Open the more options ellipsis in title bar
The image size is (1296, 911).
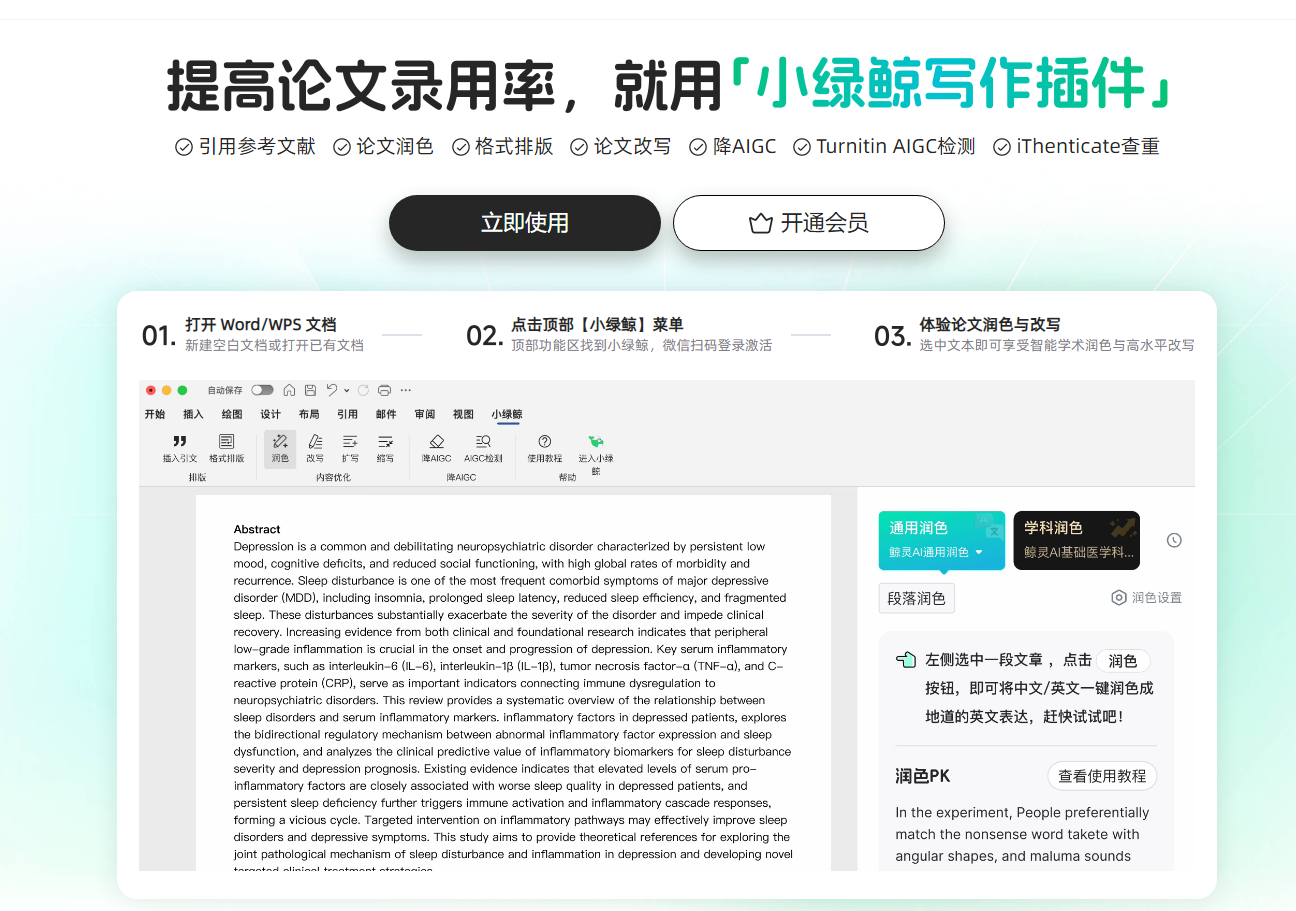pyautogui.click(x=406, y=390)
